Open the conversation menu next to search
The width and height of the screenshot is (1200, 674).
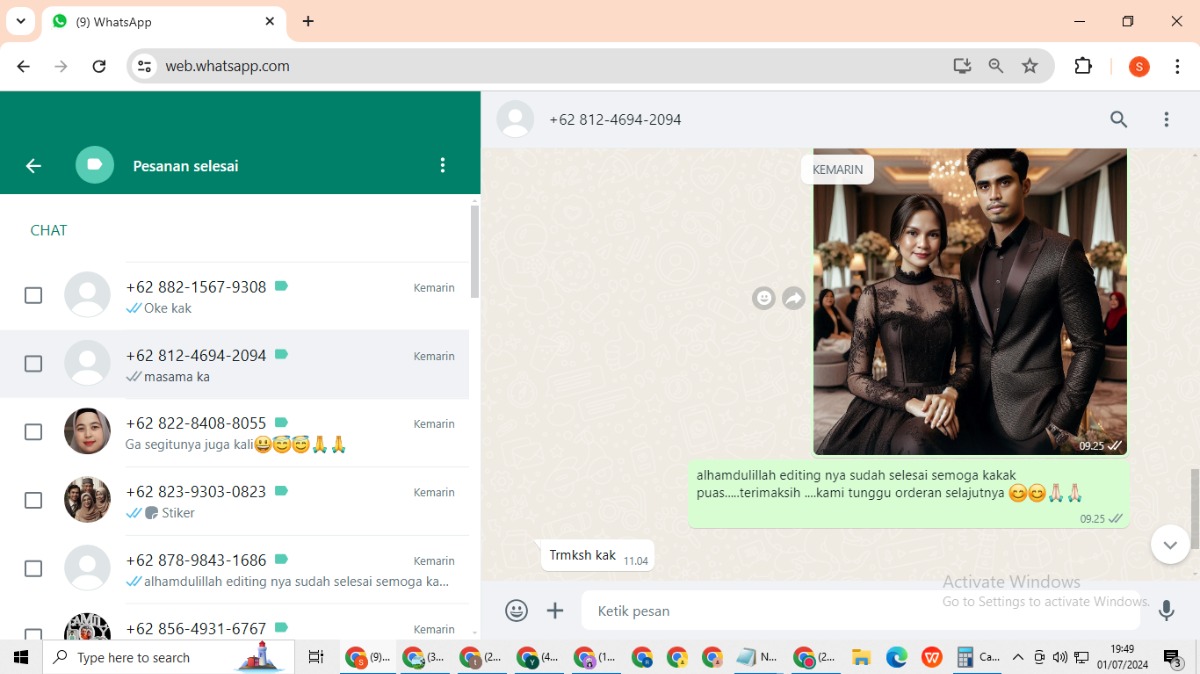pos(1166,120)
